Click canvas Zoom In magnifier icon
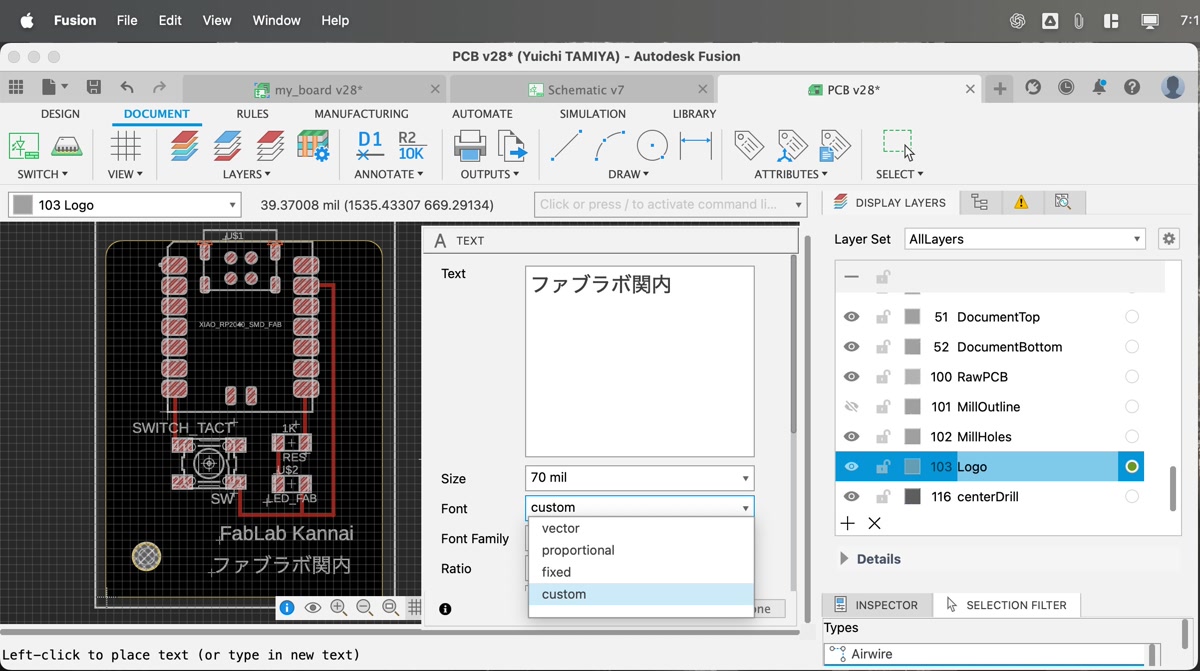Image resolution: width=1200 pixels, height=671 pixels. click(339, 607)
